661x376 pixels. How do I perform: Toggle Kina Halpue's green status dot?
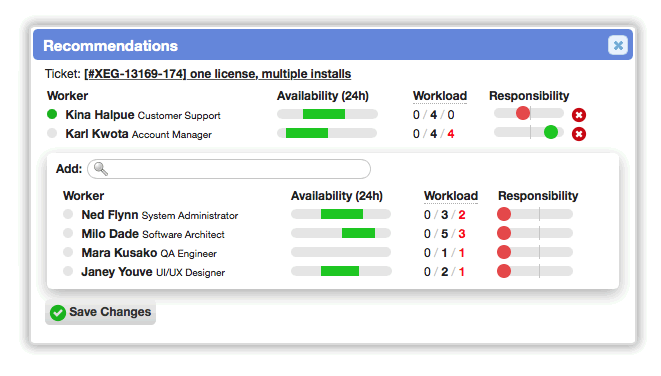[52, 114]
